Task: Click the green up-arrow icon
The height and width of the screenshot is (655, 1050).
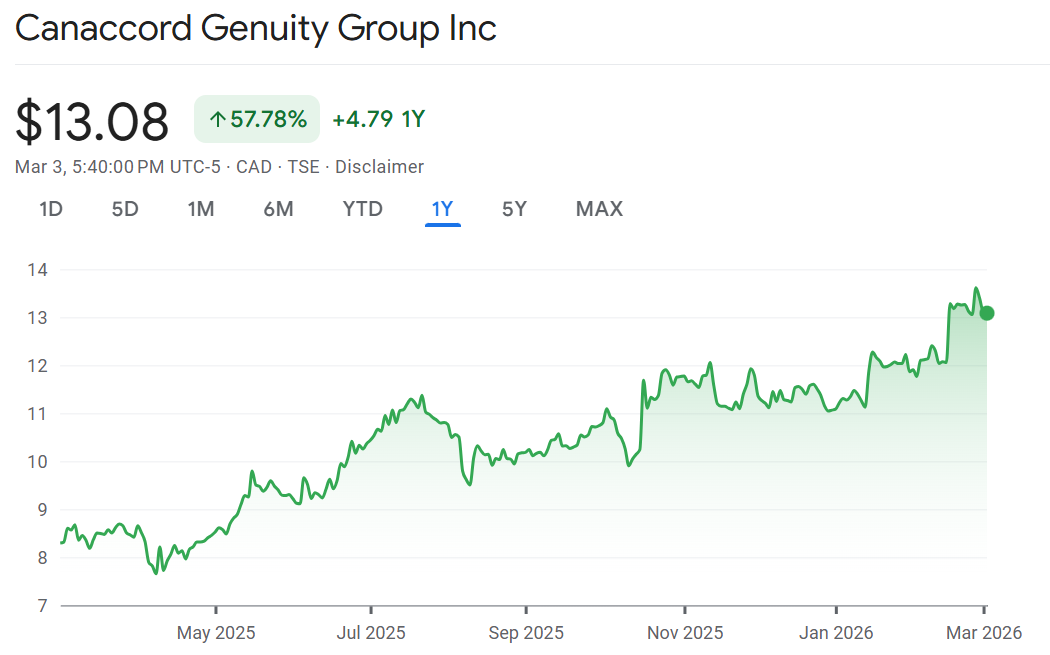Action: pyautogui.click(x=217, y=120)
